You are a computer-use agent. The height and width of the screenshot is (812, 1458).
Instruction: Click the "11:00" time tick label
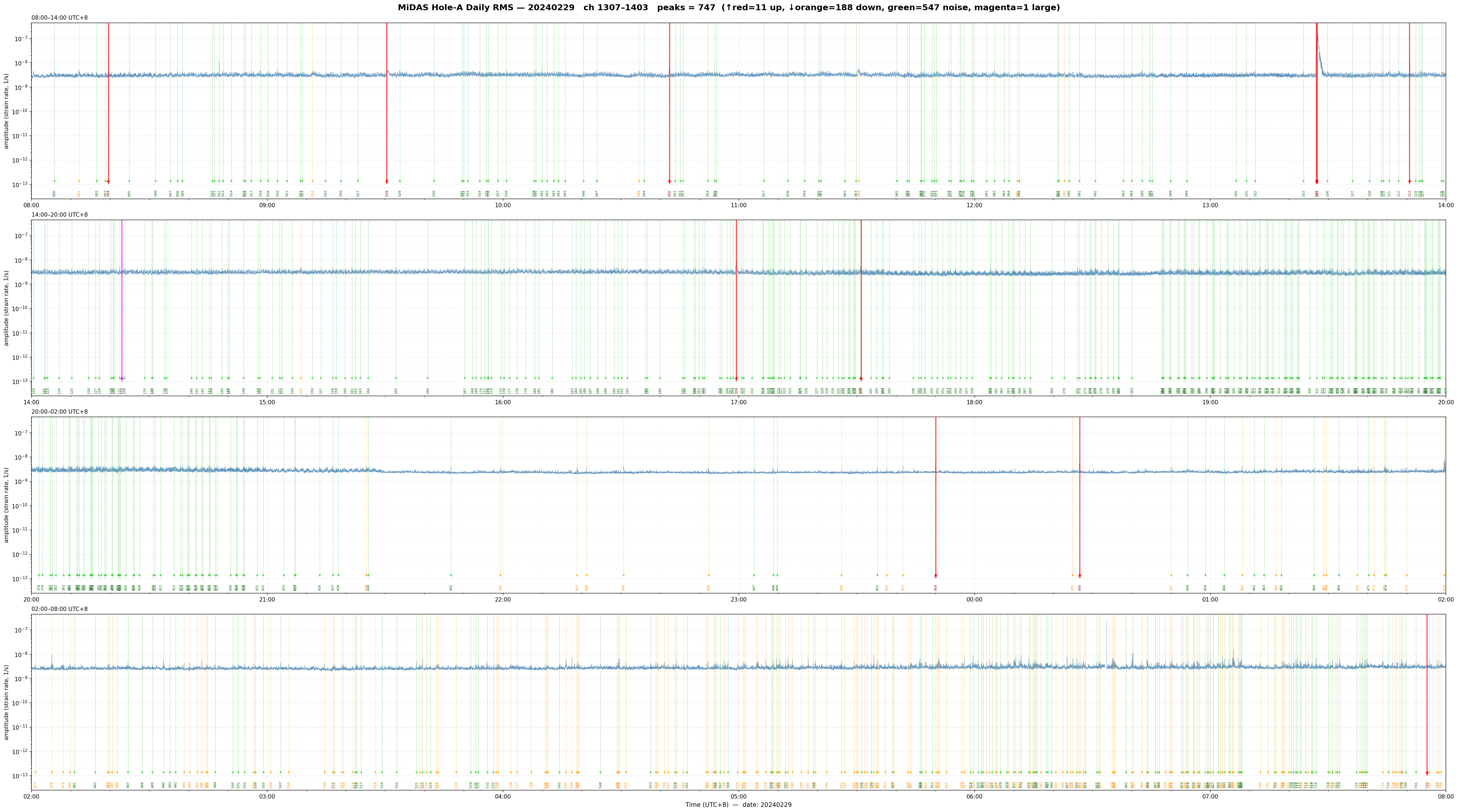coord(739,205)
